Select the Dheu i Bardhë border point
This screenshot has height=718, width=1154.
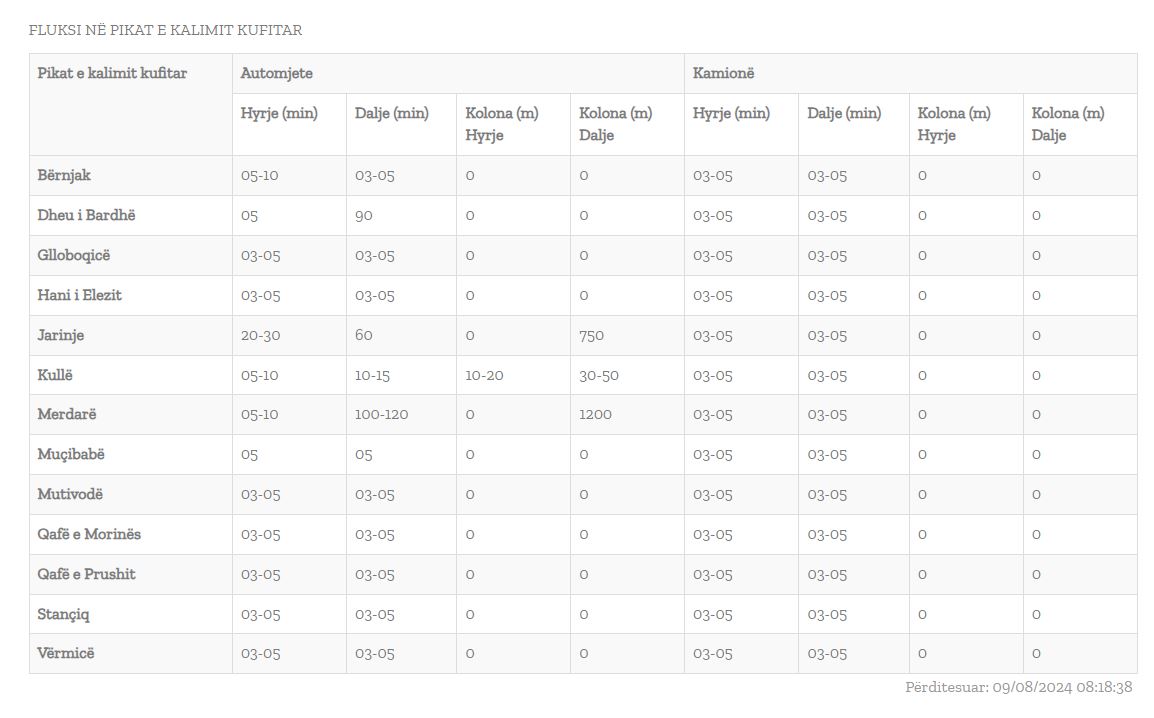(x=86, y=215)
